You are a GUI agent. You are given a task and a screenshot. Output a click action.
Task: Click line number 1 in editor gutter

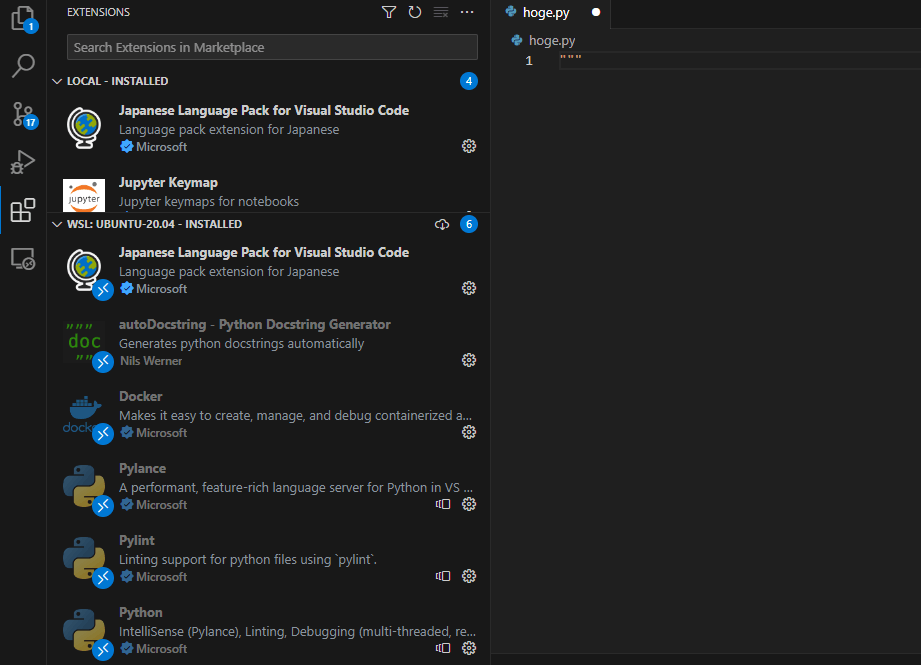[529, 61]
